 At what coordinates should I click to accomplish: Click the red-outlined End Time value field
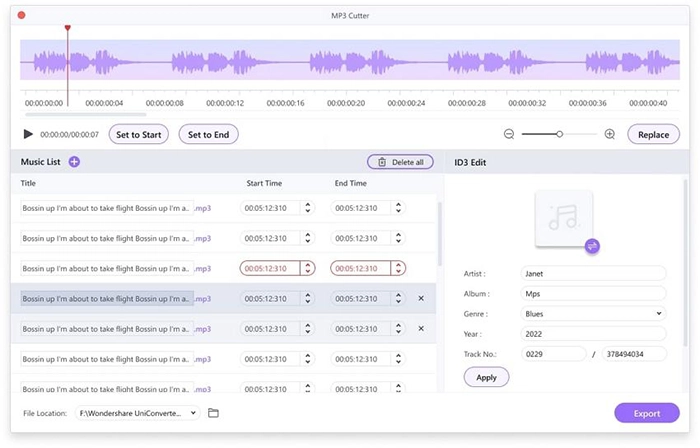click(x=360, y=268)
